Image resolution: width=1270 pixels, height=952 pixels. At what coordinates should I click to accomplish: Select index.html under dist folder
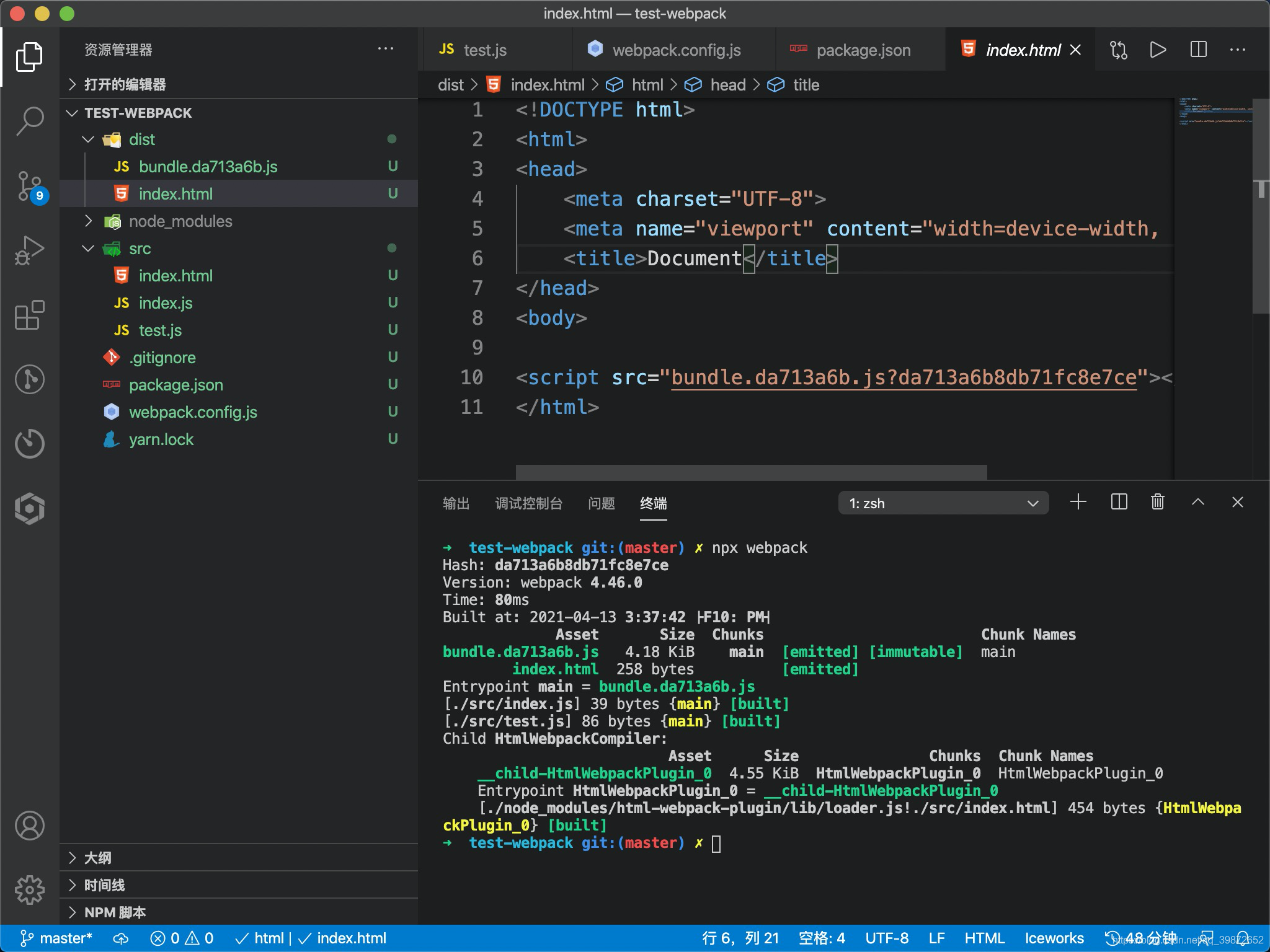239,194
